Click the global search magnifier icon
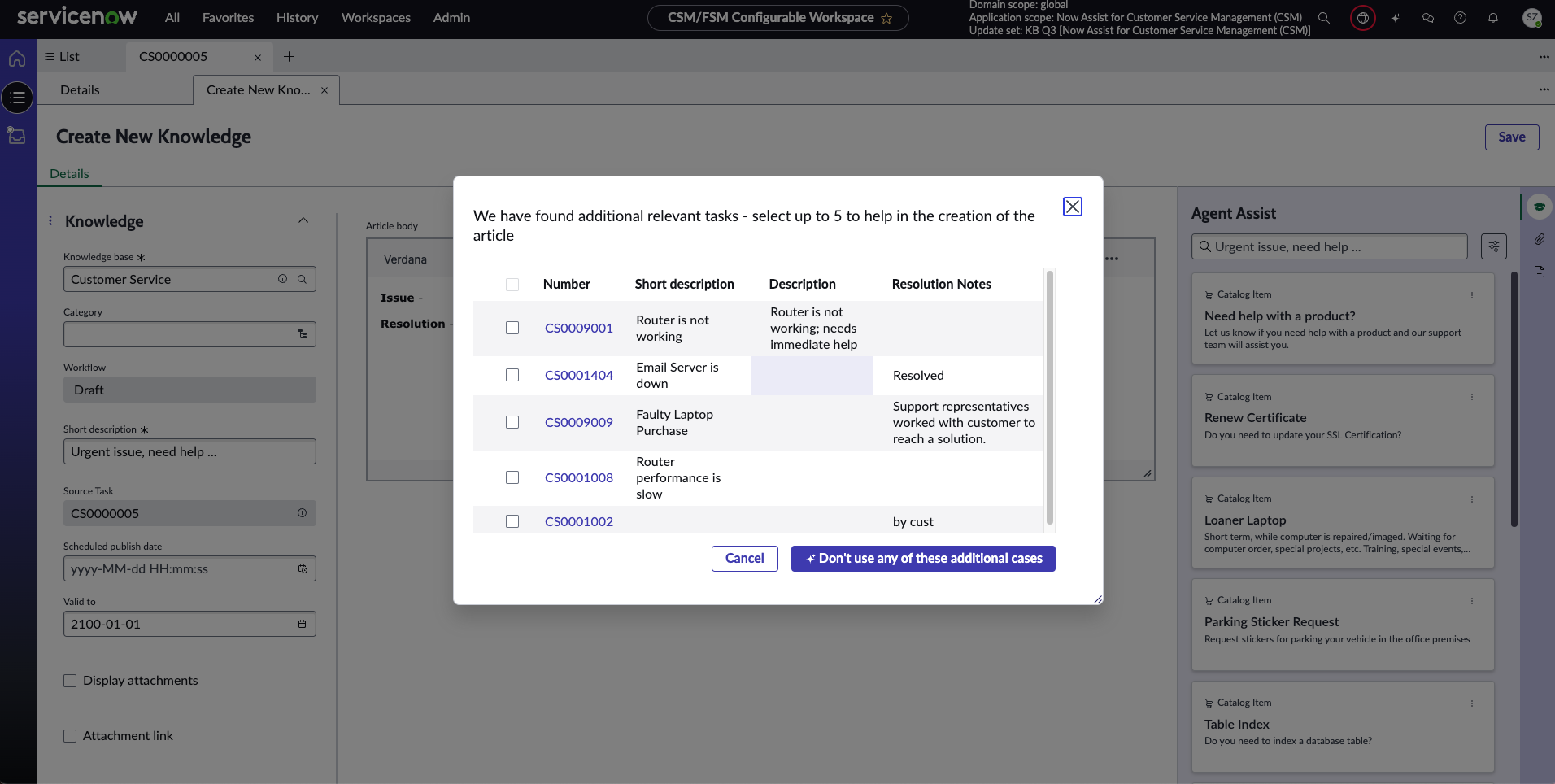 [1324, 17]
